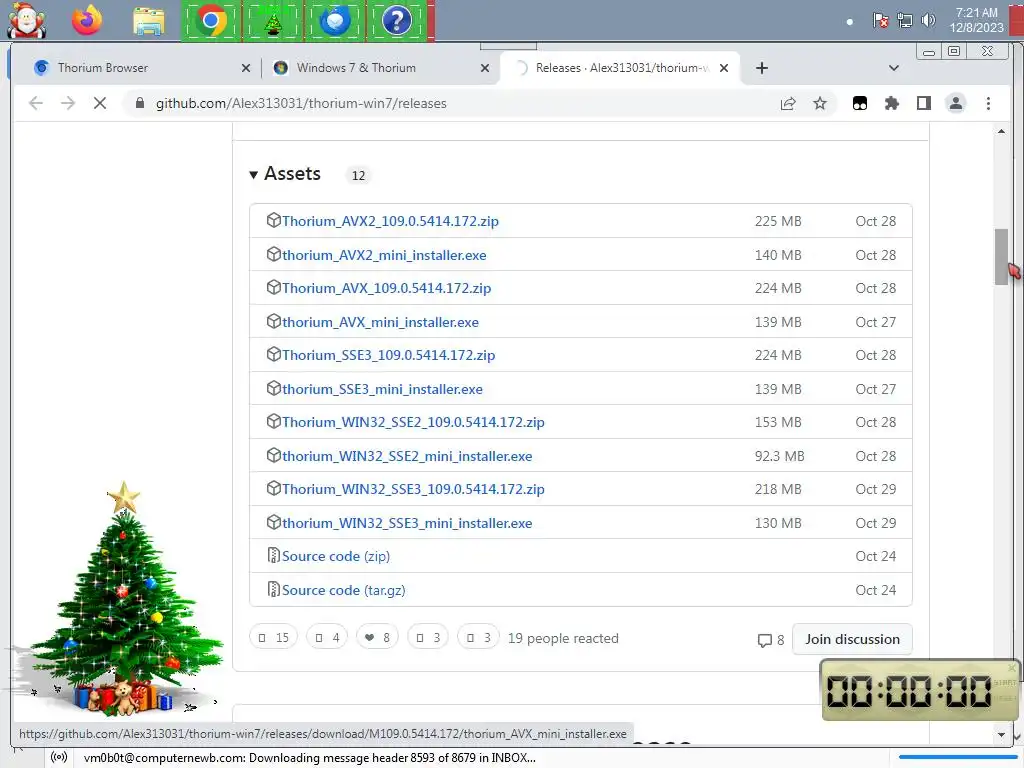Screen dimensions: 1024x768
Task: Click the black extension icon beside the star
Action: [x=860, y=103]
